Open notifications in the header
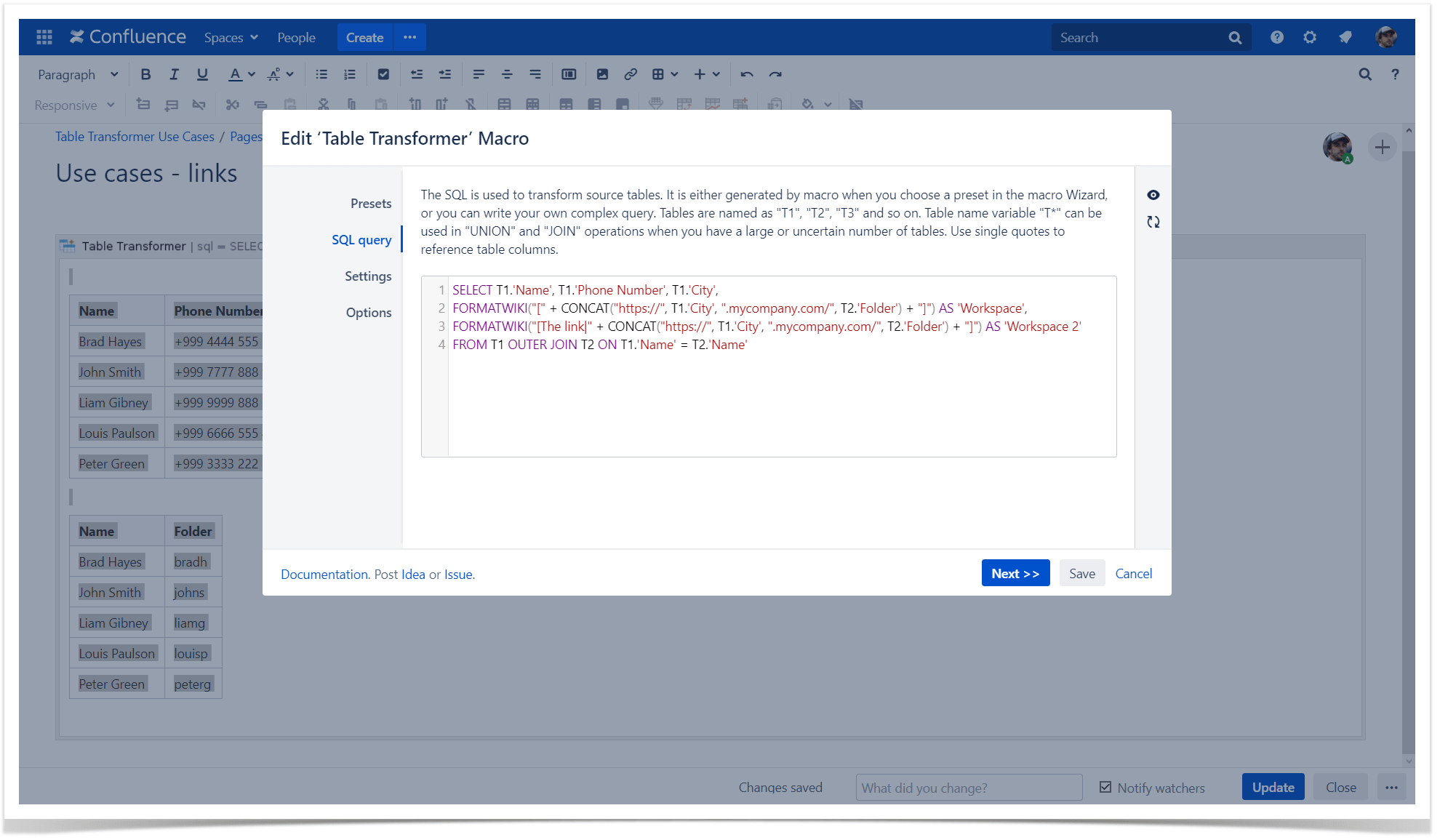The height and width of the screenshot is (840, 1440). click(x=1345, y=37)
